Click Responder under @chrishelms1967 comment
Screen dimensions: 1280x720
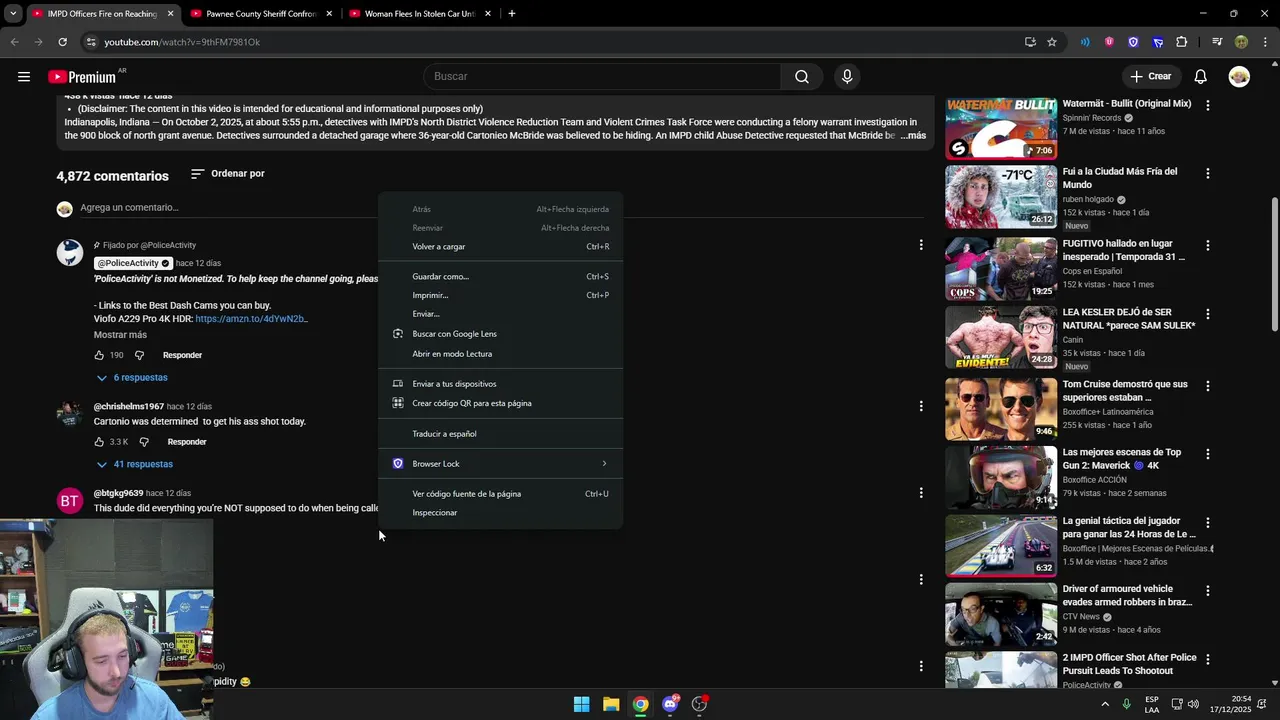(x=187, y=442)
